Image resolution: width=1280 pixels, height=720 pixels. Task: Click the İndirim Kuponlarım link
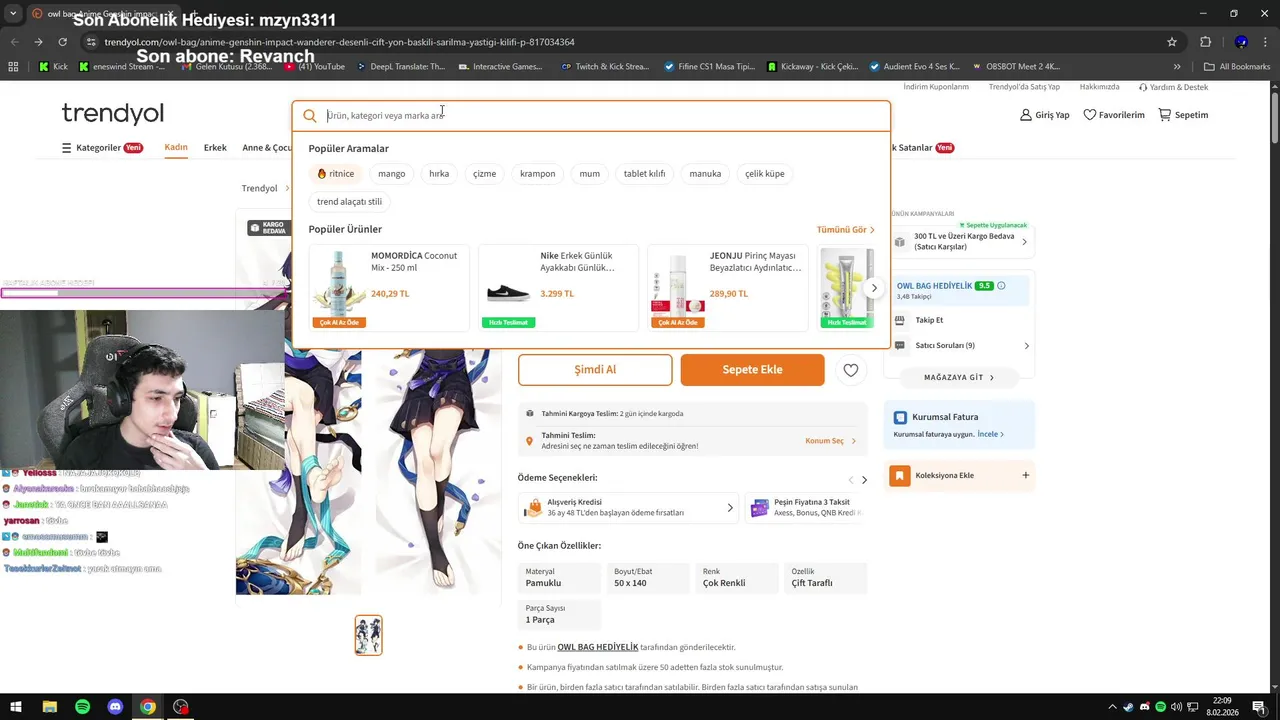(x=936, y=87)
